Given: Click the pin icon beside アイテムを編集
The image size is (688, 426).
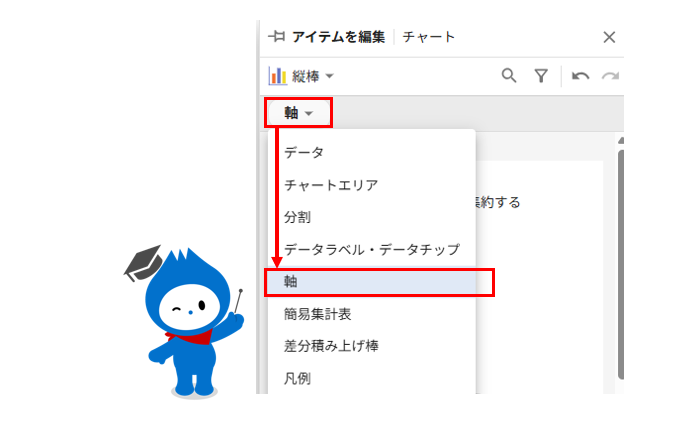Looking at the screenshot, I should click(277, 36).
